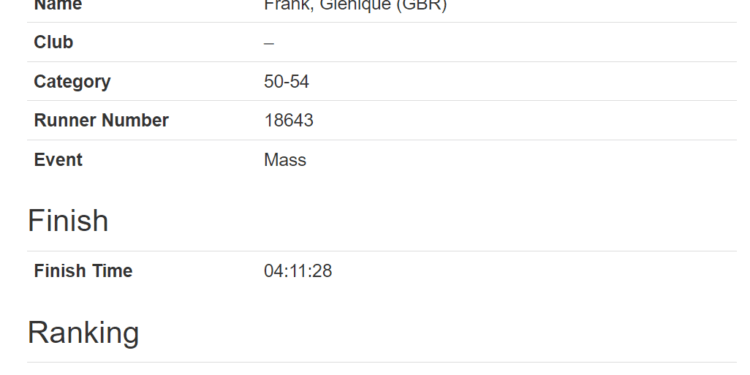
Task: Click the Runner Number label
Action: (101, 121)
